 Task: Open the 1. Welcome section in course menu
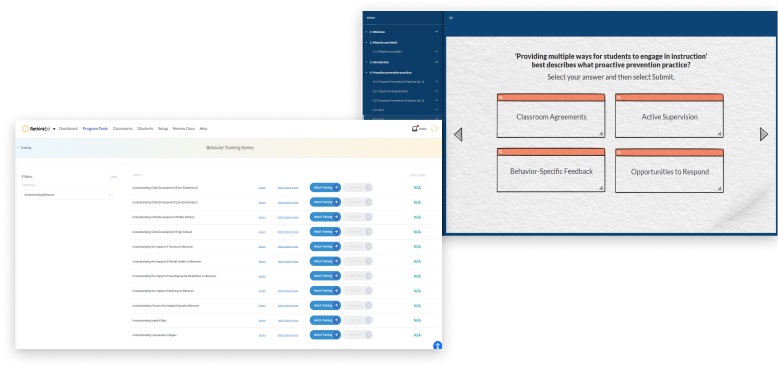[377, 32]
